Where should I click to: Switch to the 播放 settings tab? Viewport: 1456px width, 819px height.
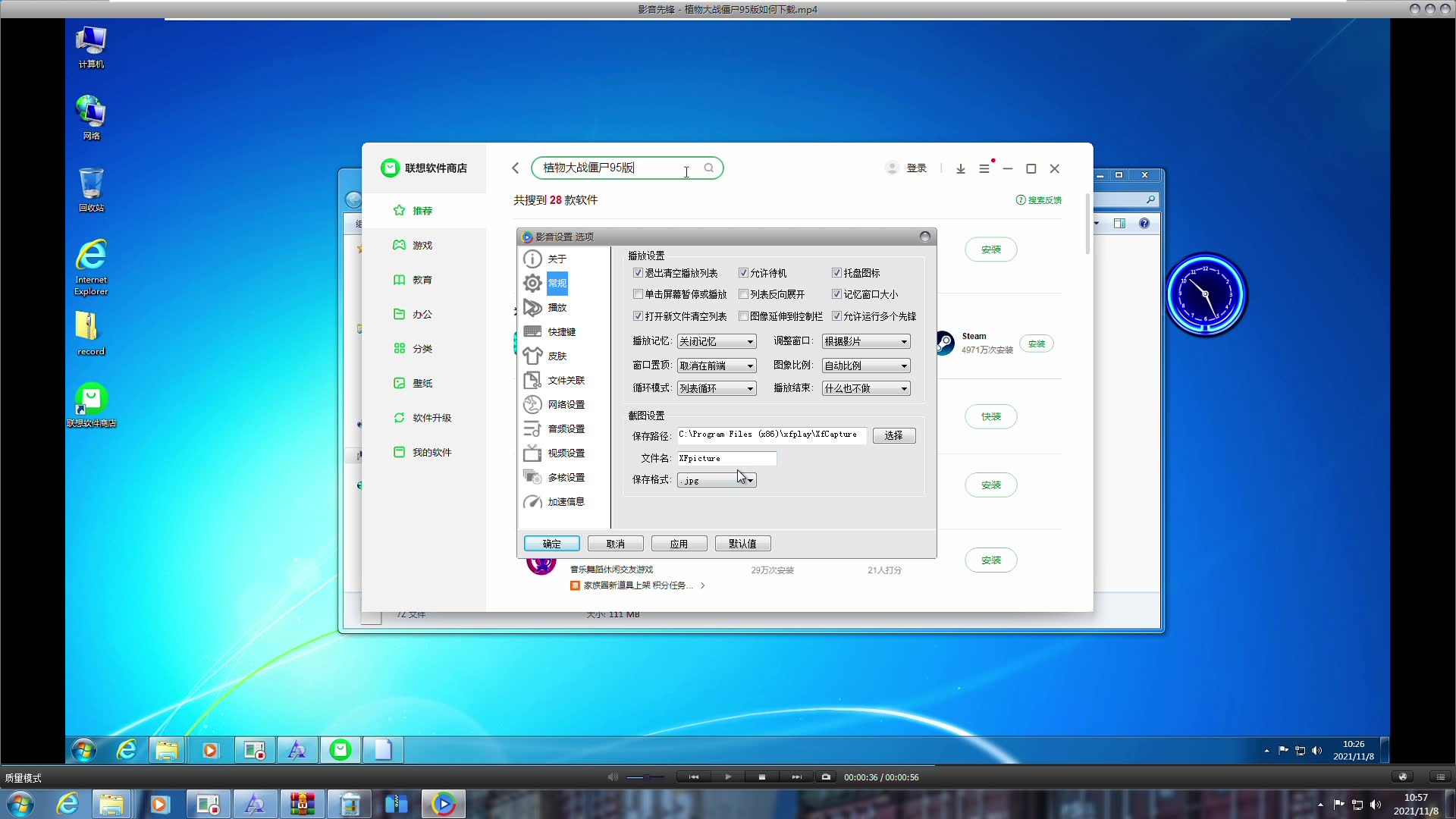(557, 307)
